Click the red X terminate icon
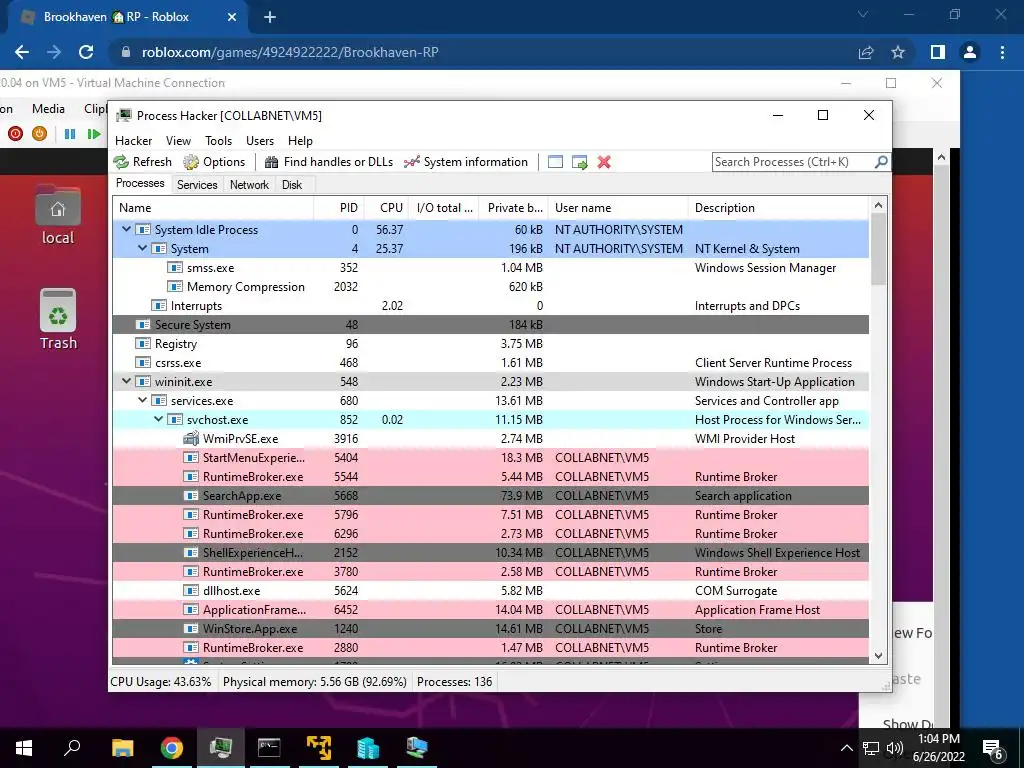This screenshot has height=768, width=1024. 604,162
